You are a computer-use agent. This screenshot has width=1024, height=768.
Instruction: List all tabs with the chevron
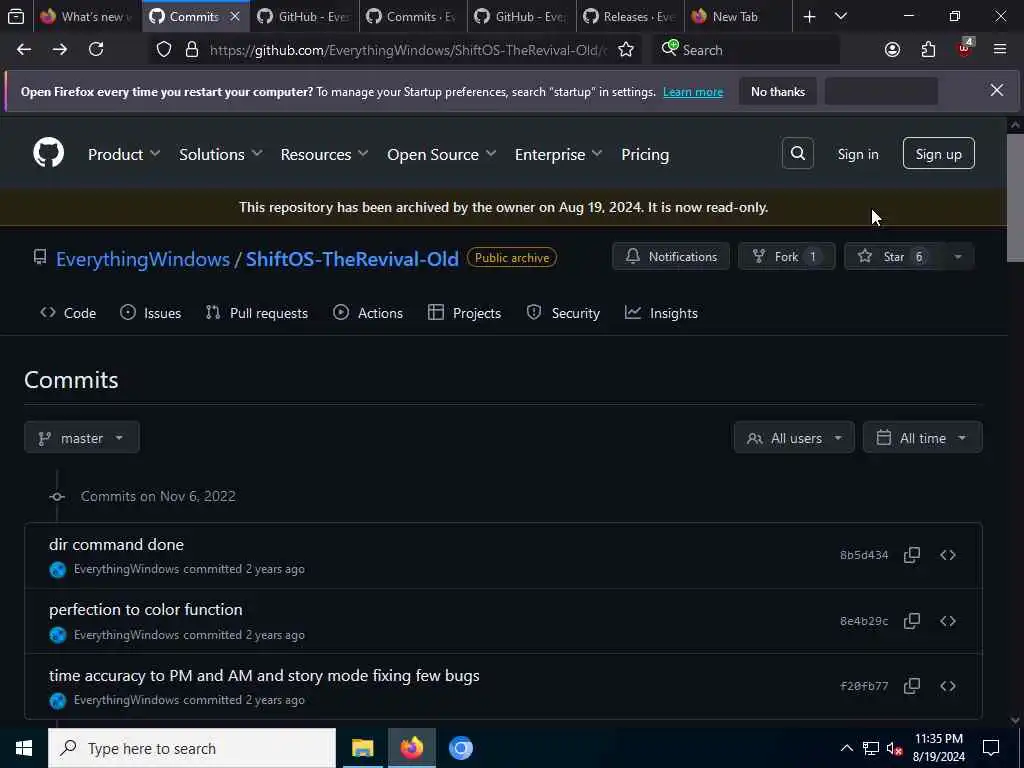(x=840, y=16)
